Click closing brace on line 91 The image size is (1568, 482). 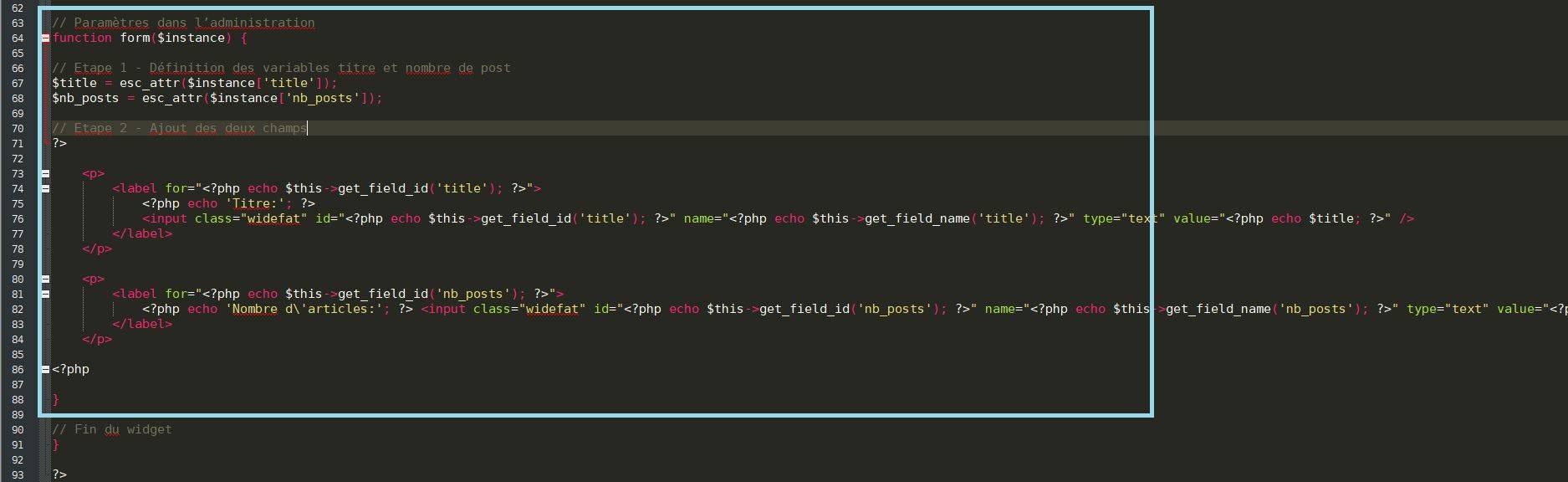coord(56,444)
